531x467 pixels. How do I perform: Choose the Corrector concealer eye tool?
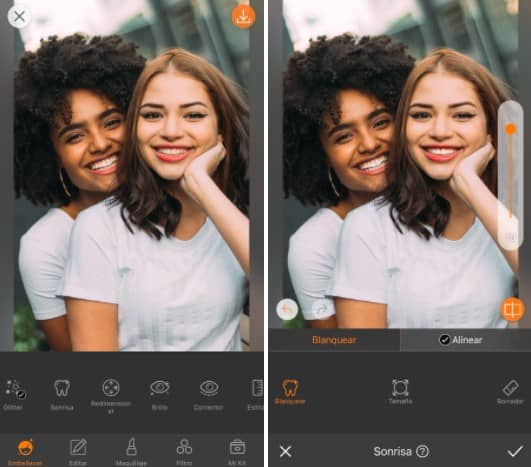click(x=209, y=395)
